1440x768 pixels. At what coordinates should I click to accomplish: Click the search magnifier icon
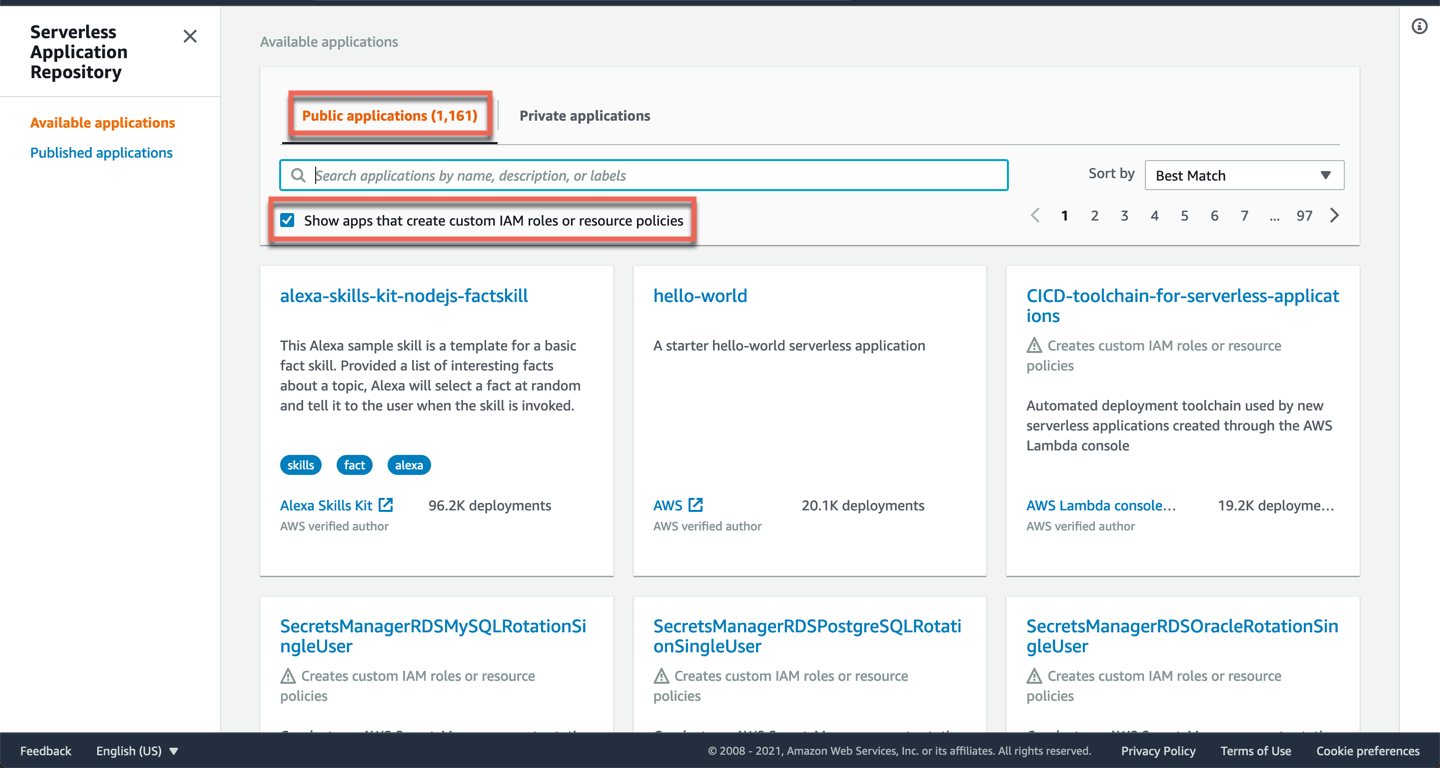pyautogui.click(x=298, y=176)
